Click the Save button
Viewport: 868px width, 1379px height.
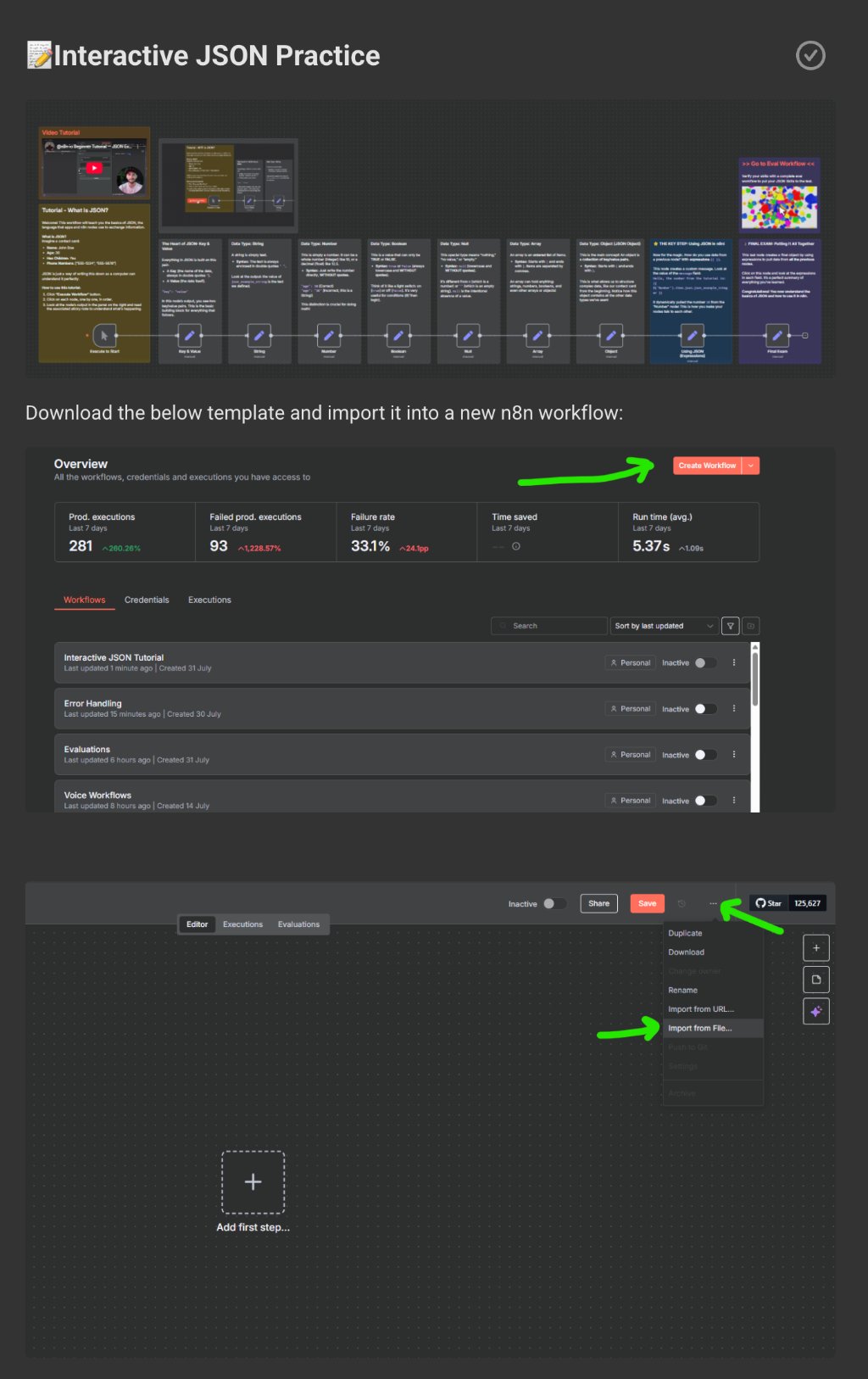click(x=647, y=903)
